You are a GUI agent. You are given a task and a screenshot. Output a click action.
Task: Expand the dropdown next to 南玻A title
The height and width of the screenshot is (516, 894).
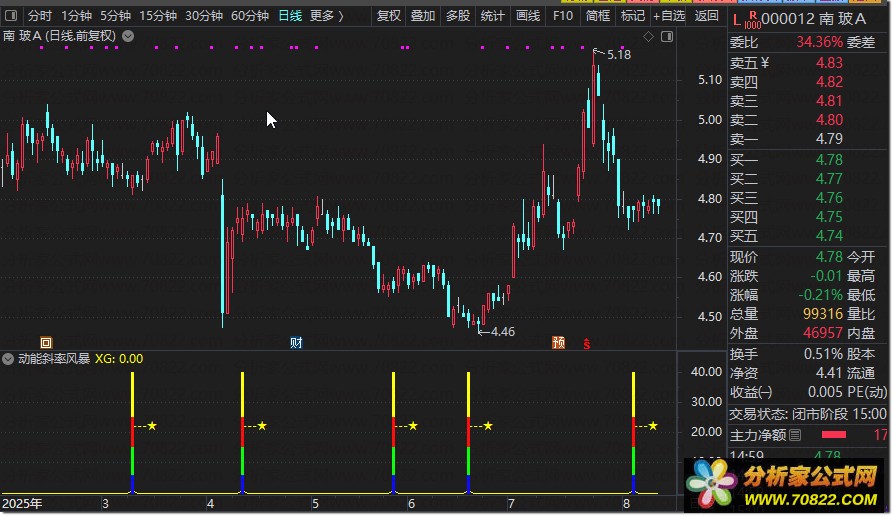pyautogui.click(x=128, y=36)
